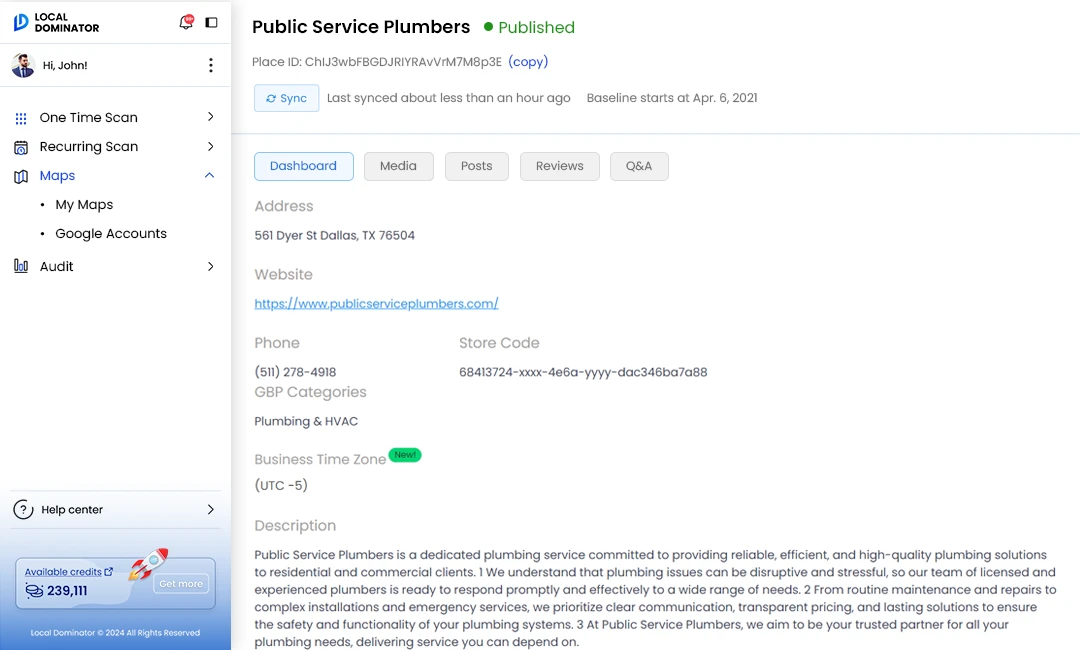Open the Media tab
This screenshot has height=650, width=1080.
point(398,166)
